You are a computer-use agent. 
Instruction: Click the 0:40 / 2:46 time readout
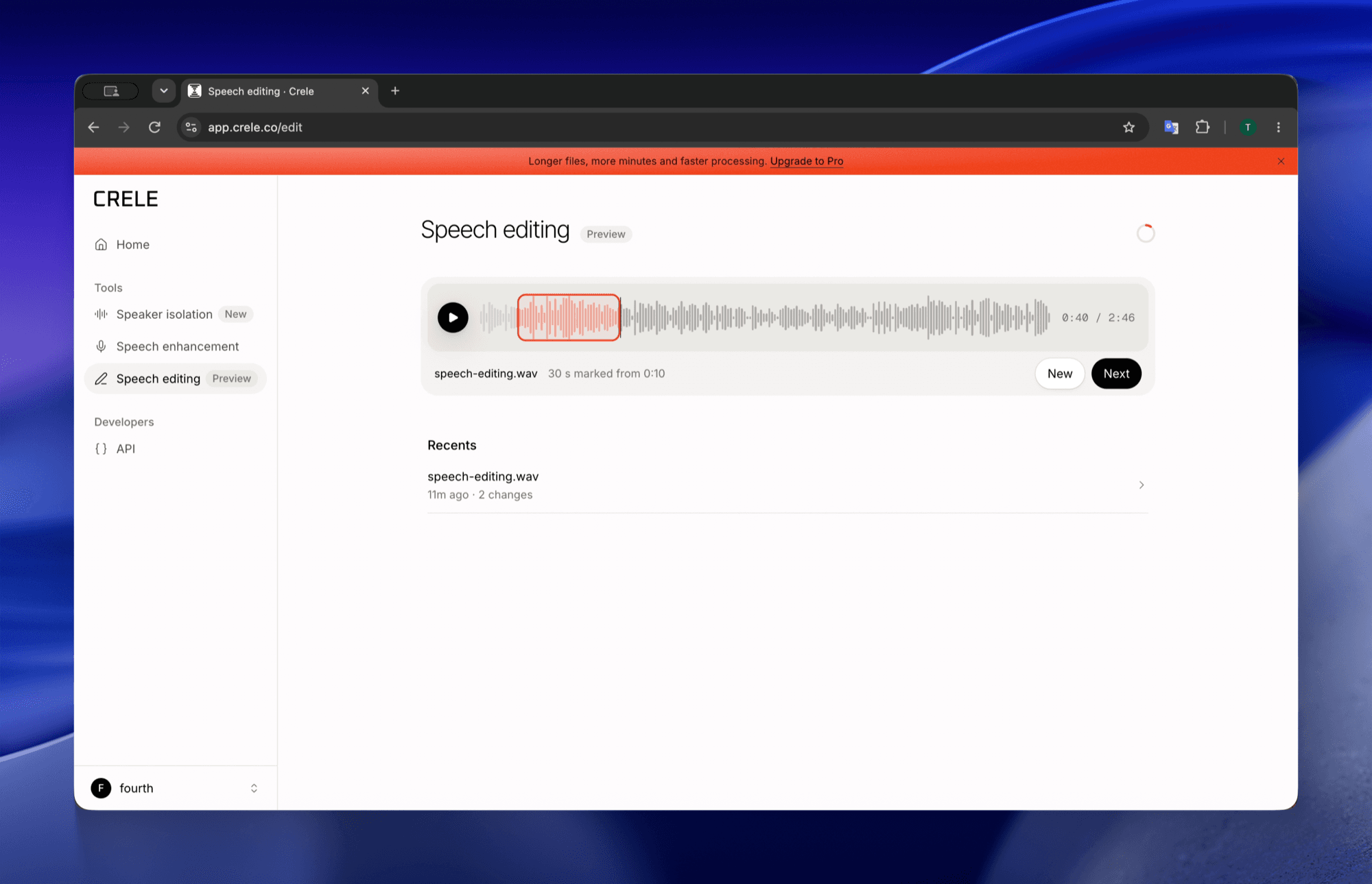pyautogui.click(x=1098, y=318)
